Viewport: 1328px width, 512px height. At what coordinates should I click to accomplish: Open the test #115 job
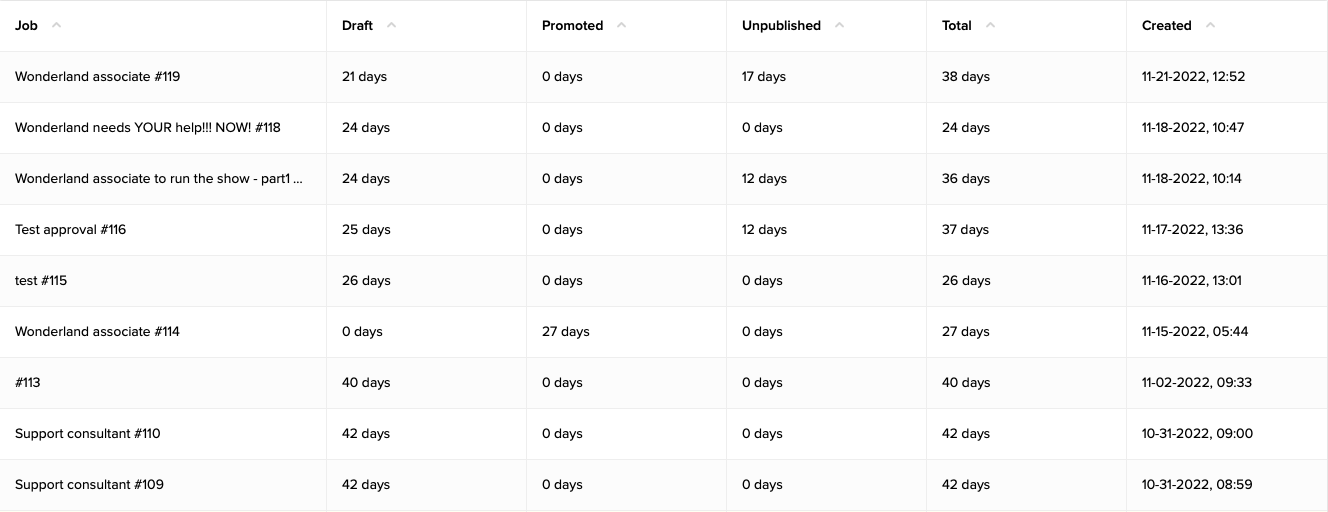coord(41,281)
